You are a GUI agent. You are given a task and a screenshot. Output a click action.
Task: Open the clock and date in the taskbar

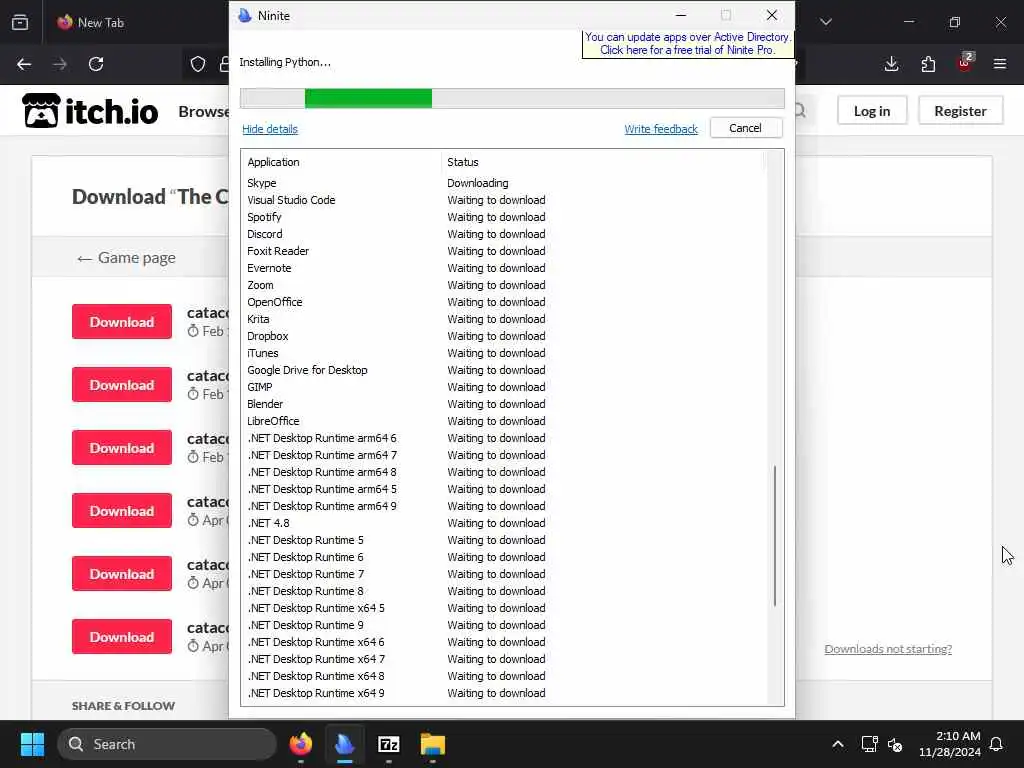(949, 744)
